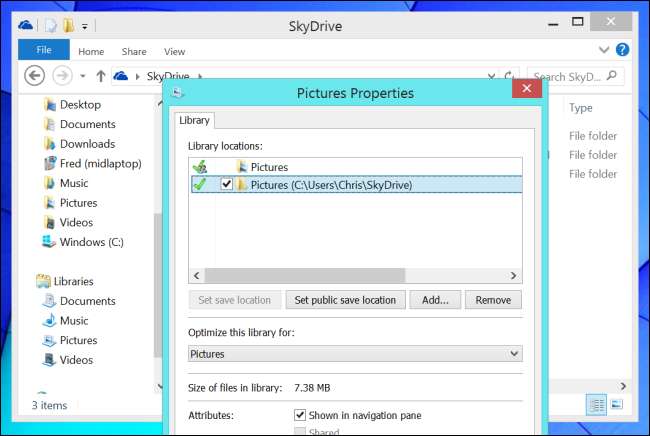650x436 pixels.
Task: Switch to details view in status bar
Action: pyautogui.click(x=597, y=405)
